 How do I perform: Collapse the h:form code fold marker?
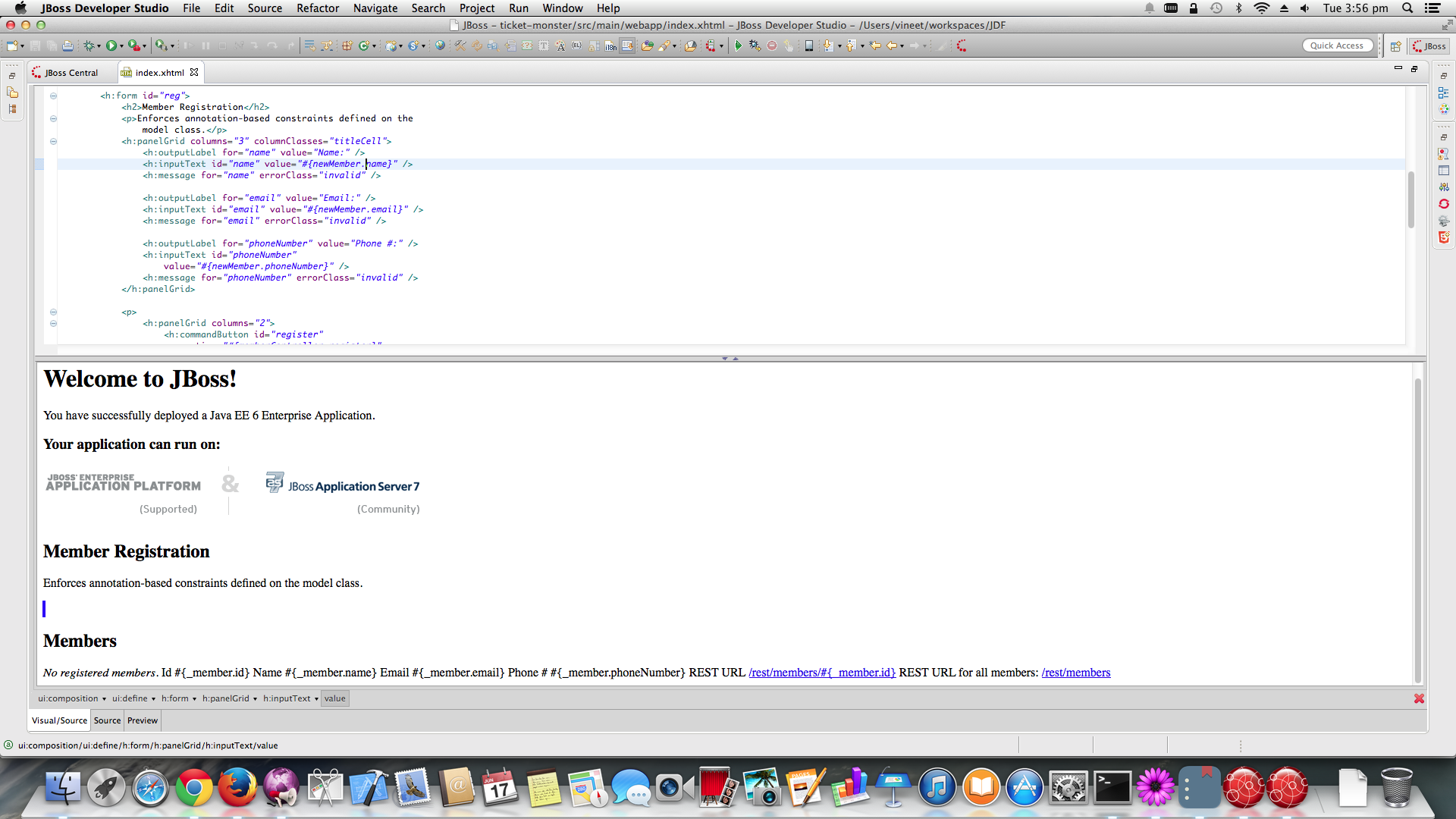[x=53, y=96]
